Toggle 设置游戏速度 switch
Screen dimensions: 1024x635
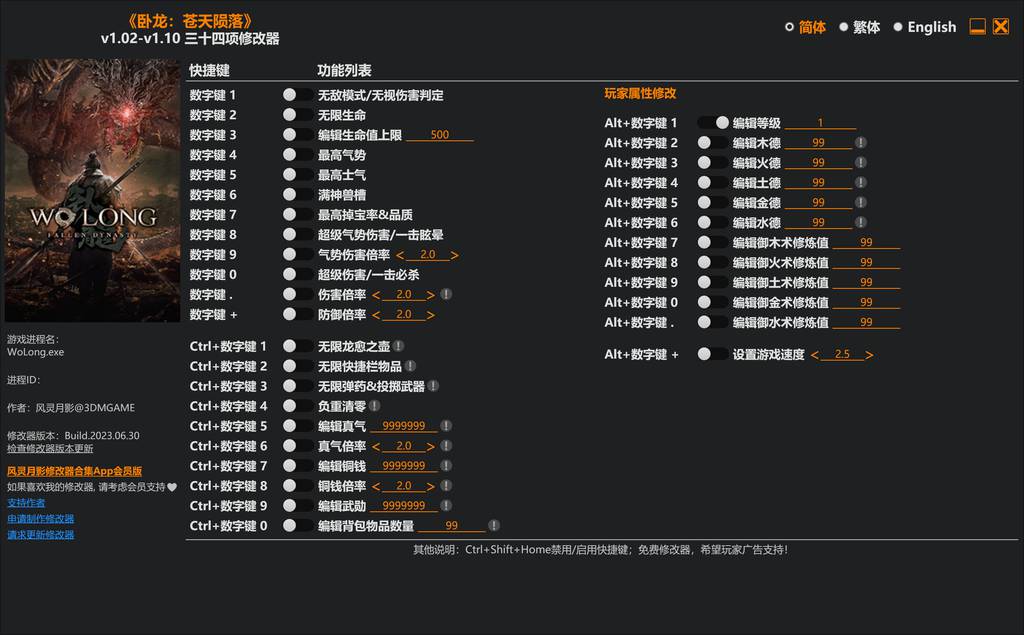(712, 354)
